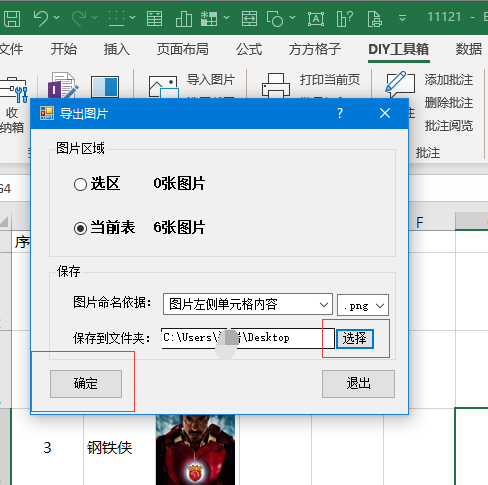Click the Undo arrow icon
Screen dimensions: 488x485
pyautogui.click(x=41, y=18)
